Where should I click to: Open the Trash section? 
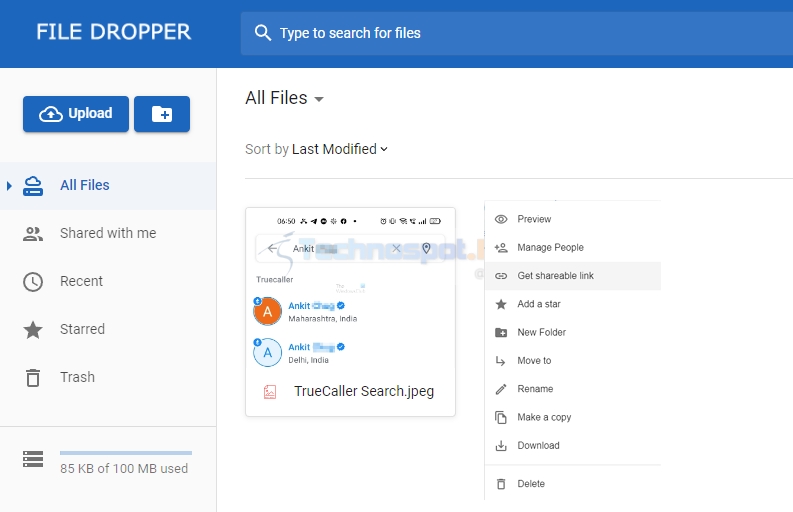[108, 378]
